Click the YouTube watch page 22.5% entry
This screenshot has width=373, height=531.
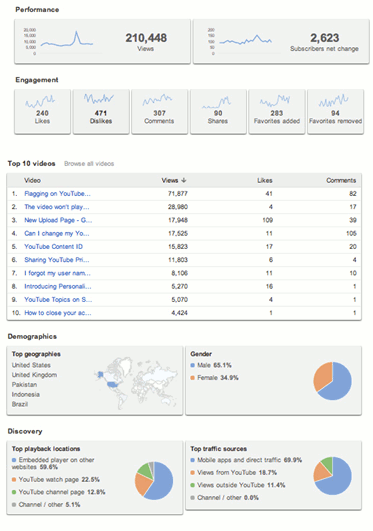pyautogui.click(x=56, y=480)
